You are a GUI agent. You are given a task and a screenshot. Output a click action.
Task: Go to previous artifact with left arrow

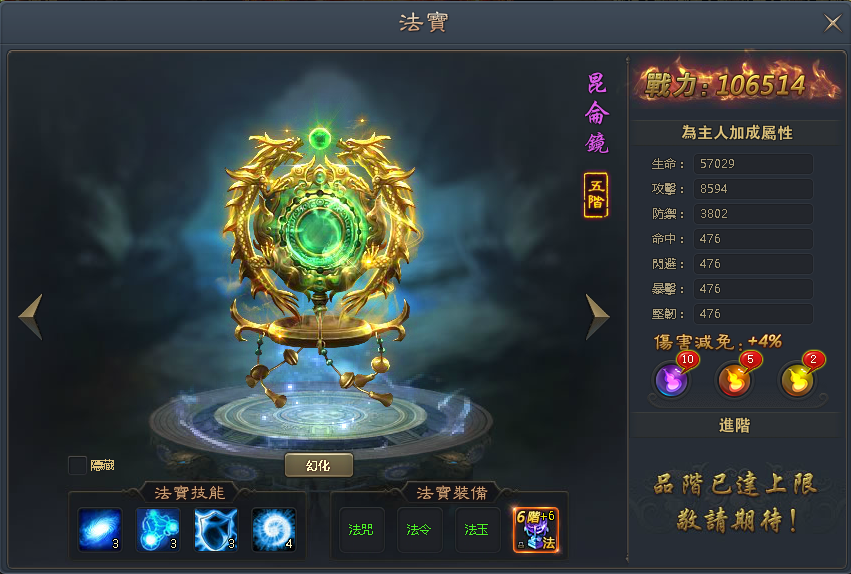coord(31,317)
